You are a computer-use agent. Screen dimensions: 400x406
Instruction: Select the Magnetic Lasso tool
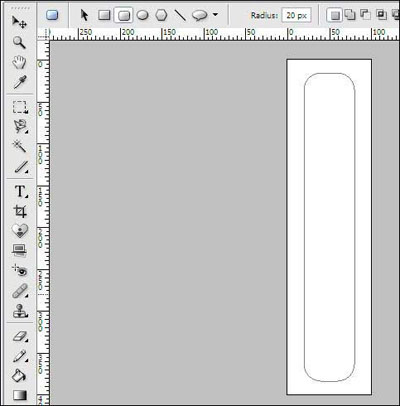pyautogui.click(x=20, y=127)
